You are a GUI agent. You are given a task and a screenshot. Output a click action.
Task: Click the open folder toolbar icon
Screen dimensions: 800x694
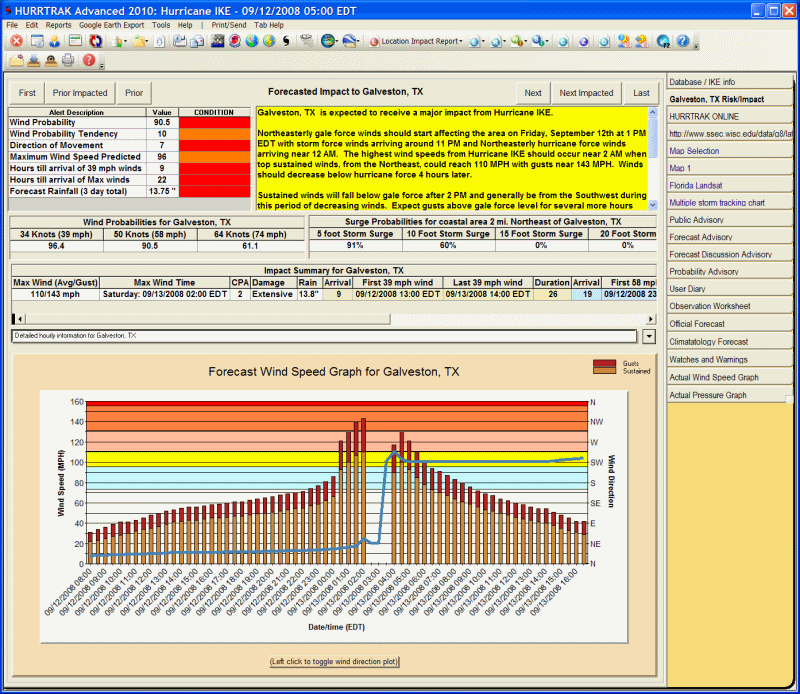coord(140,42)
